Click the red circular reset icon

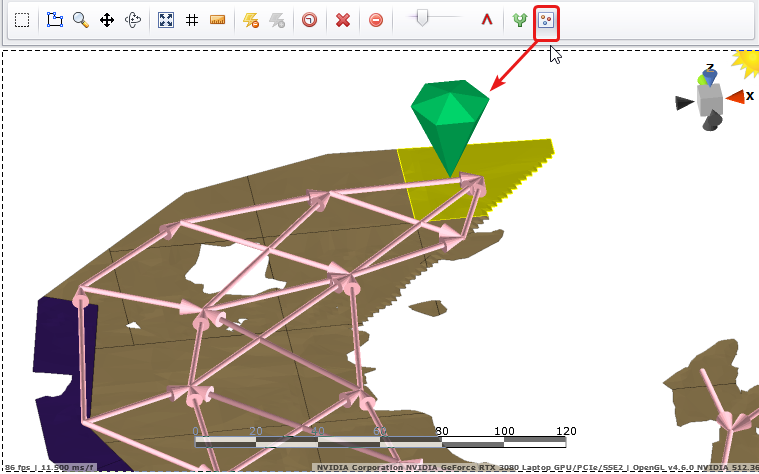(x=309, y=20)
